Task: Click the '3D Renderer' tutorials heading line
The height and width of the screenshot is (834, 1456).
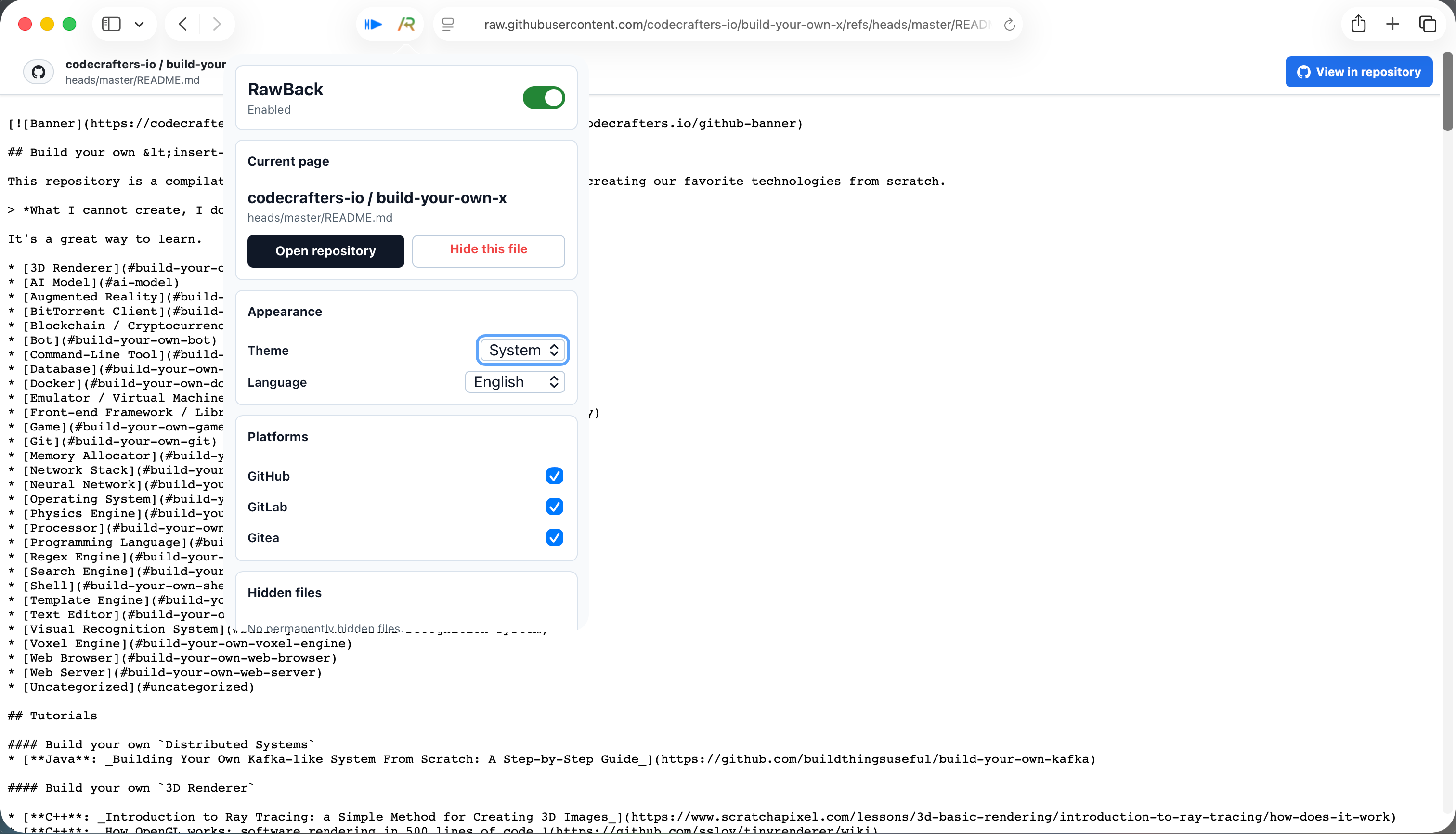Action: (x=131, y=788)
